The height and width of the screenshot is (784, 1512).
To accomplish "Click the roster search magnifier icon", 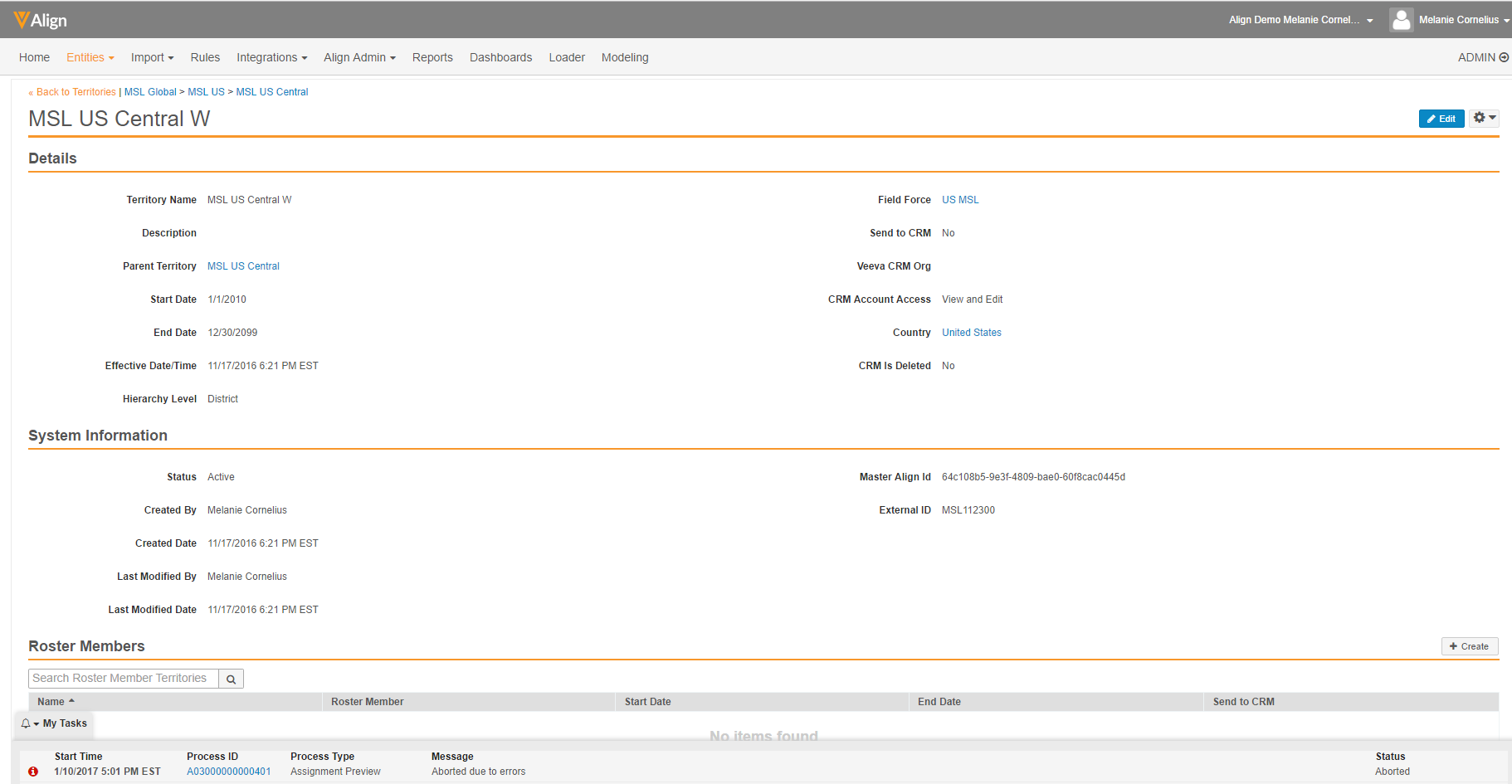I will pos(232,679).
